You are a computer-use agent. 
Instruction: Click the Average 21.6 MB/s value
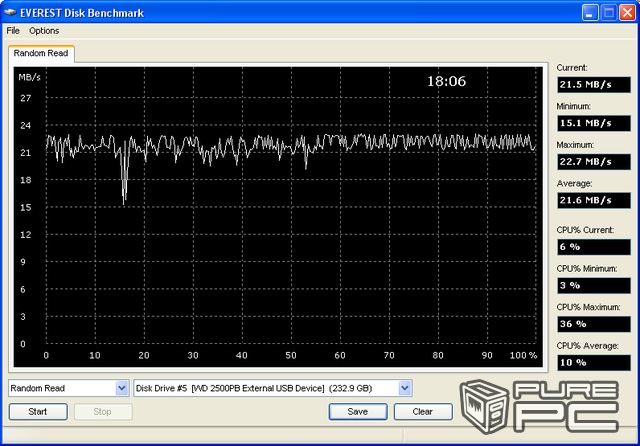pyautogui.click(x=594, y=200)
